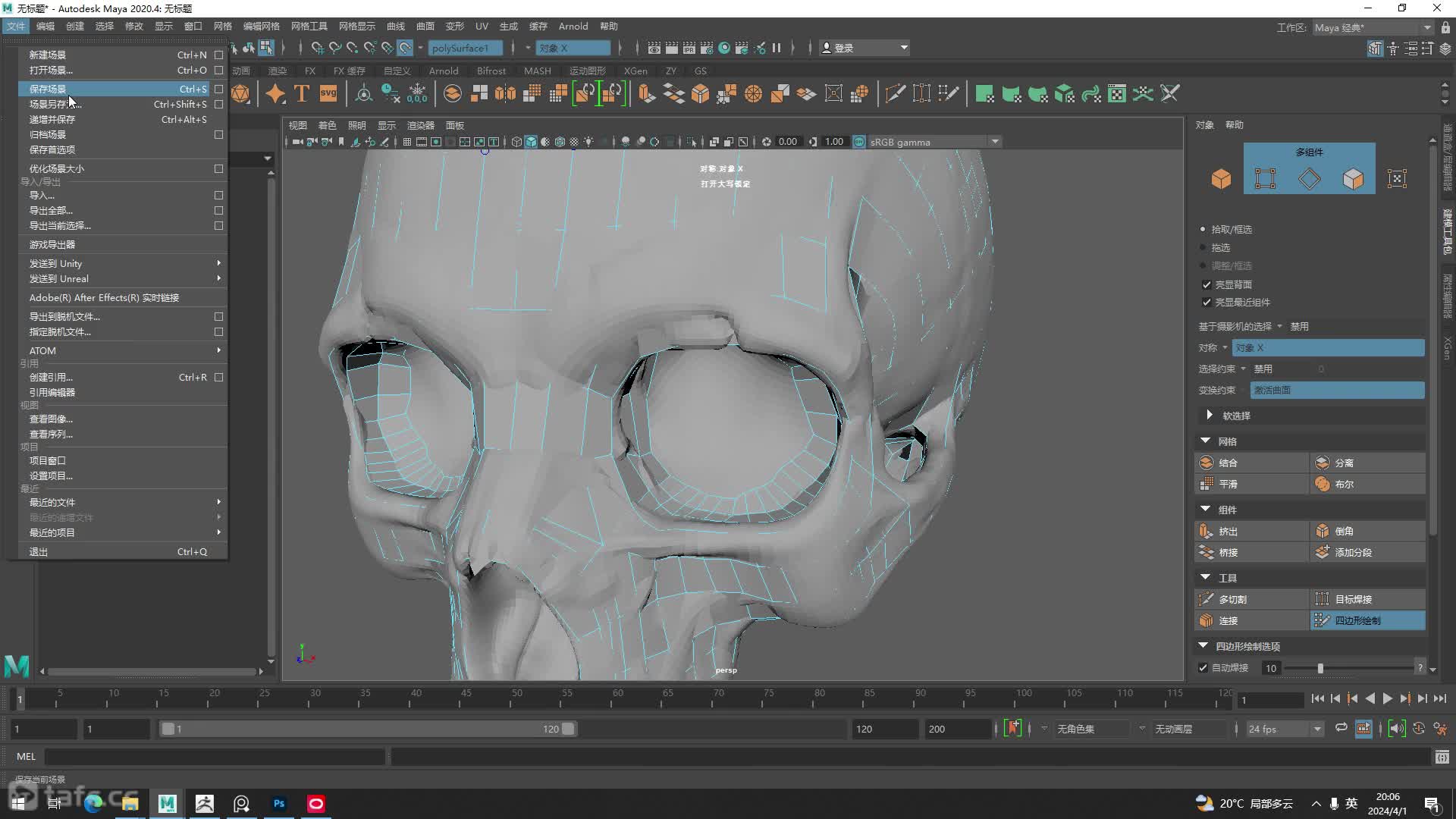The width and height of the screenshot is (1456, 819).
Task: Click the playback range slider bar
Action: coord(369,729)
